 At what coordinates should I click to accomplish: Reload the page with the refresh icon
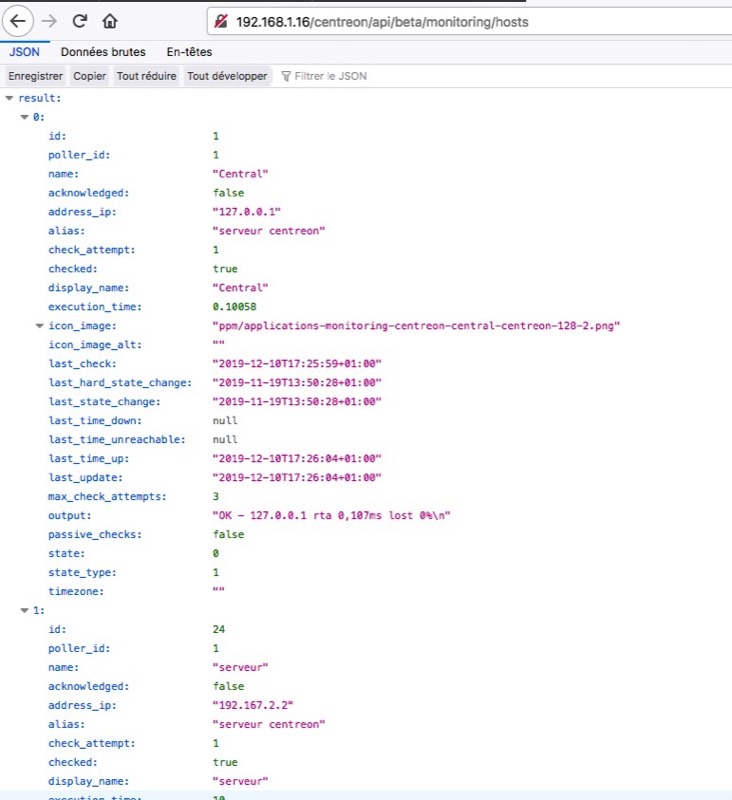click(x=80, y=20)
